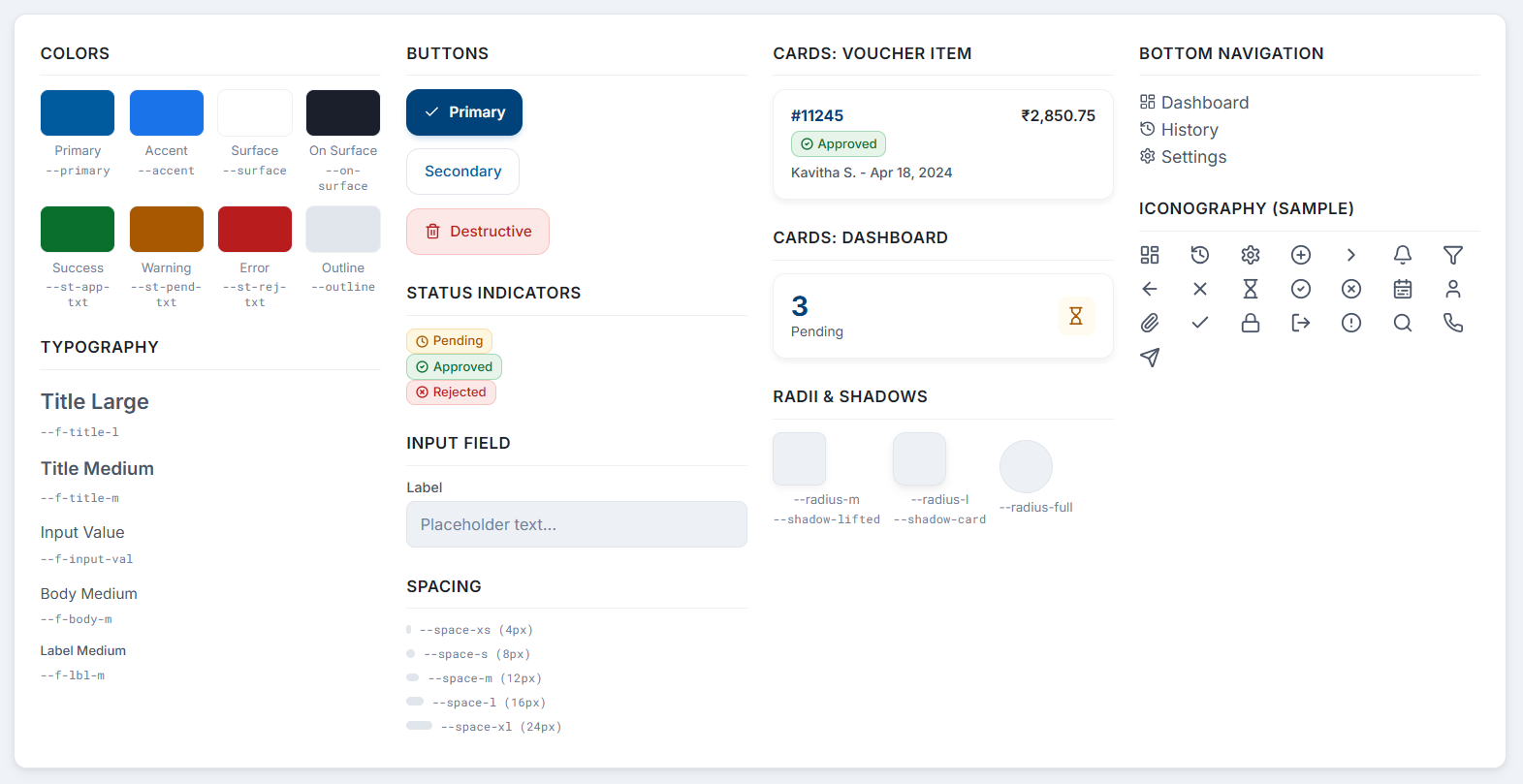Select the Outline gray swatch

tap(343, 230)
